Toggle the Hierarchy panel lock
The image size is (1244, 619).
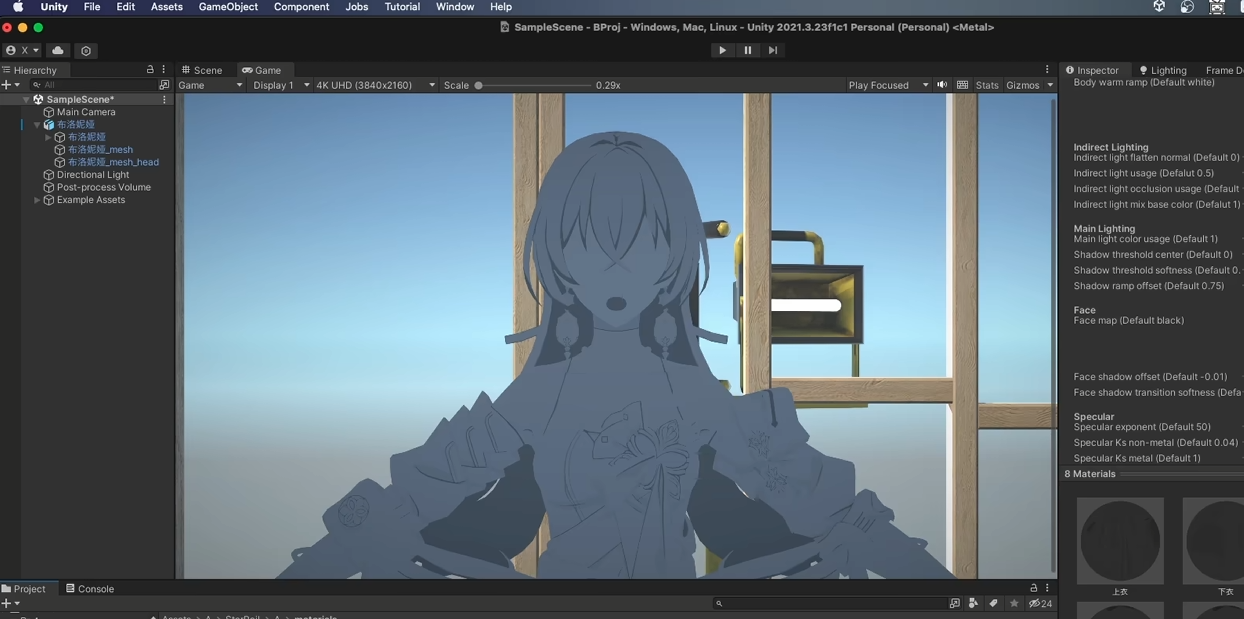click(150, 70)
